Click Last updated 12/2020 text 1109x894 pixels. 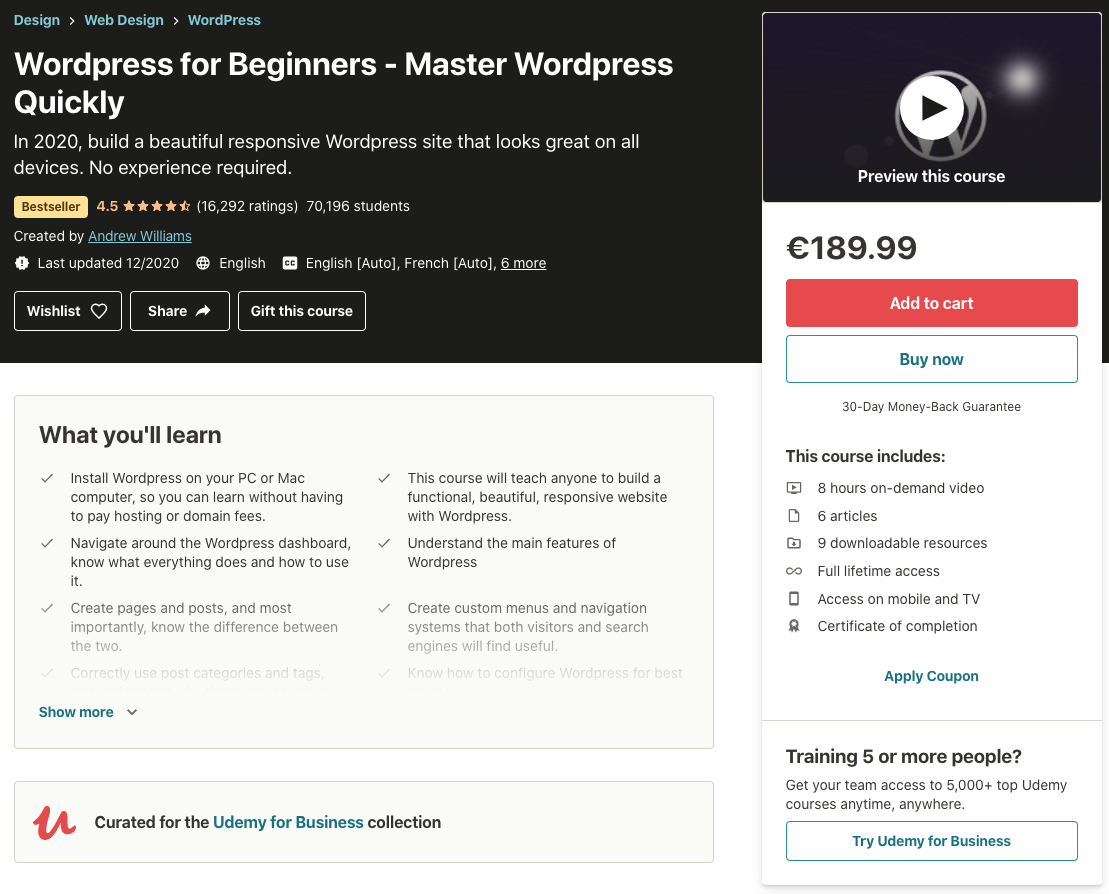(108, 263)
